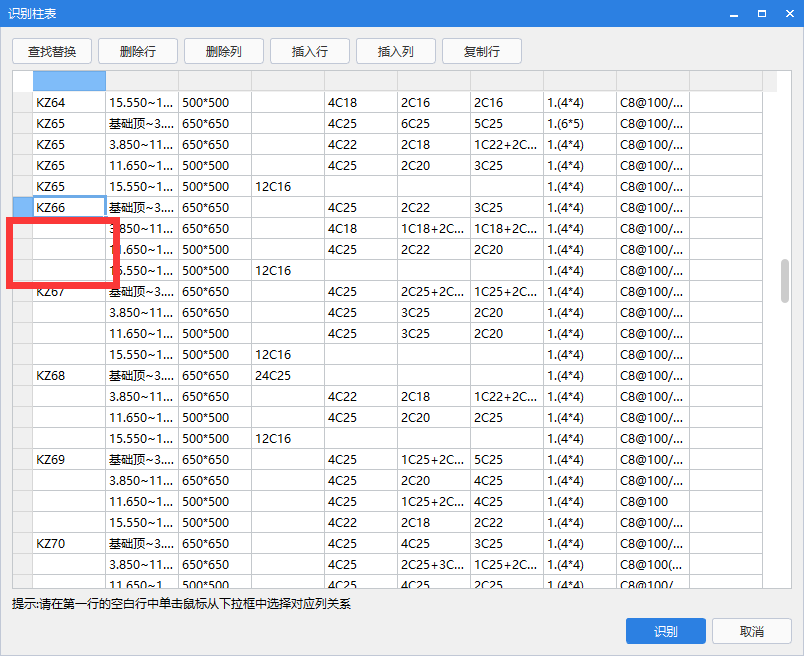
Task: Click the 查找替换 button
Action: 52,51
